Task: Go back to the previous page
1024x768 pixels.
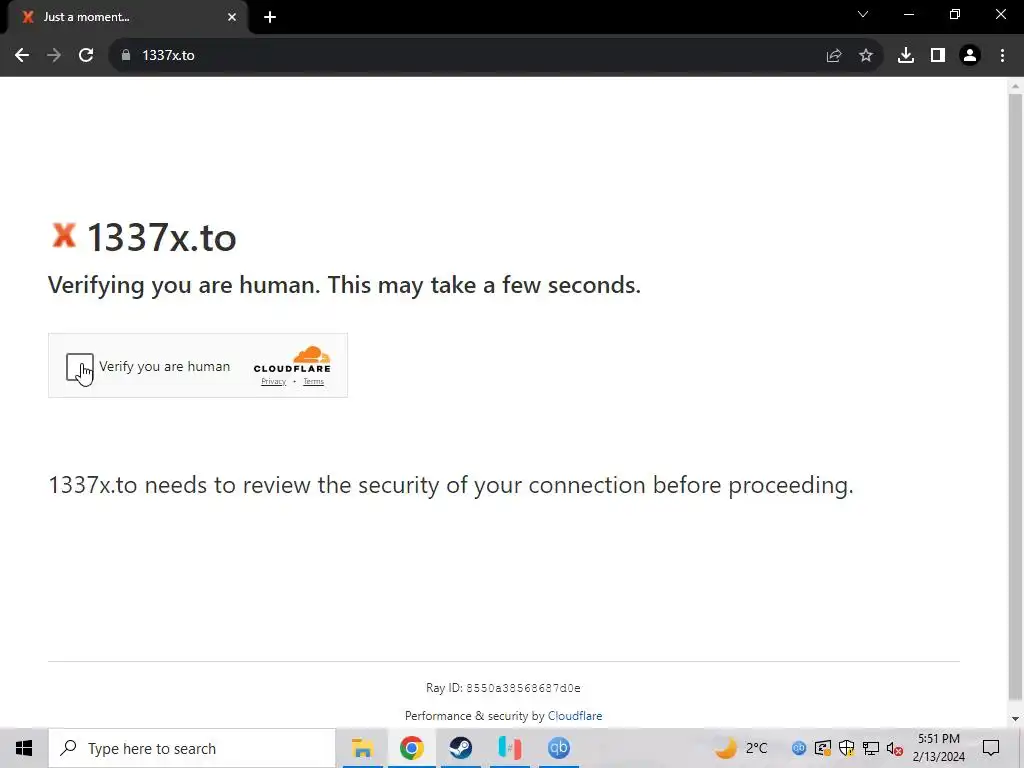Action: coord(22,56)
